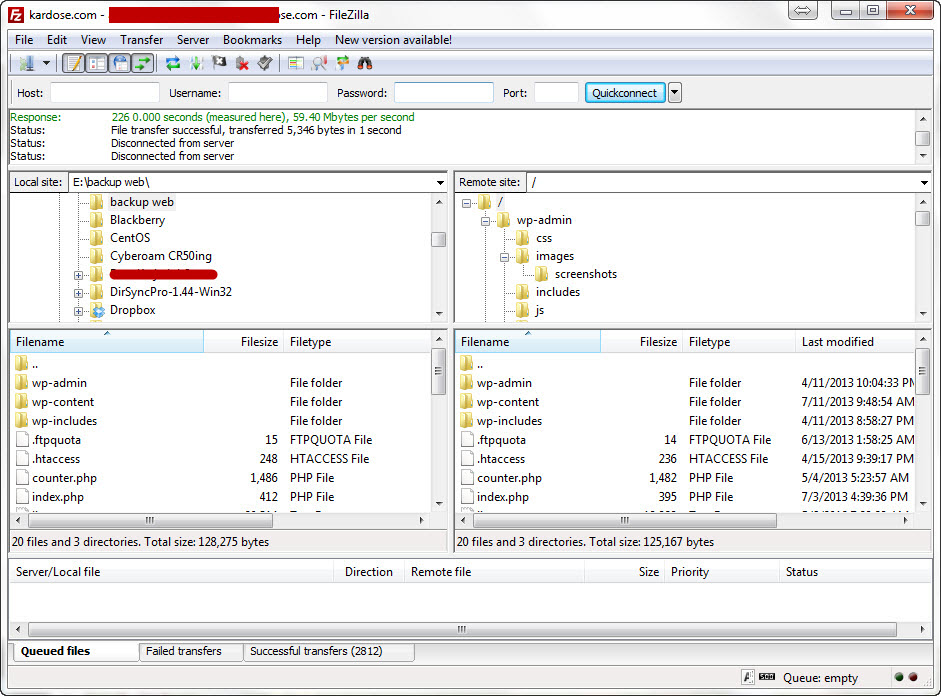This screenshot has height=696, width=941.
Task: Toggle directory comparison
Action: pyautogui.click(x=319, y=63)
